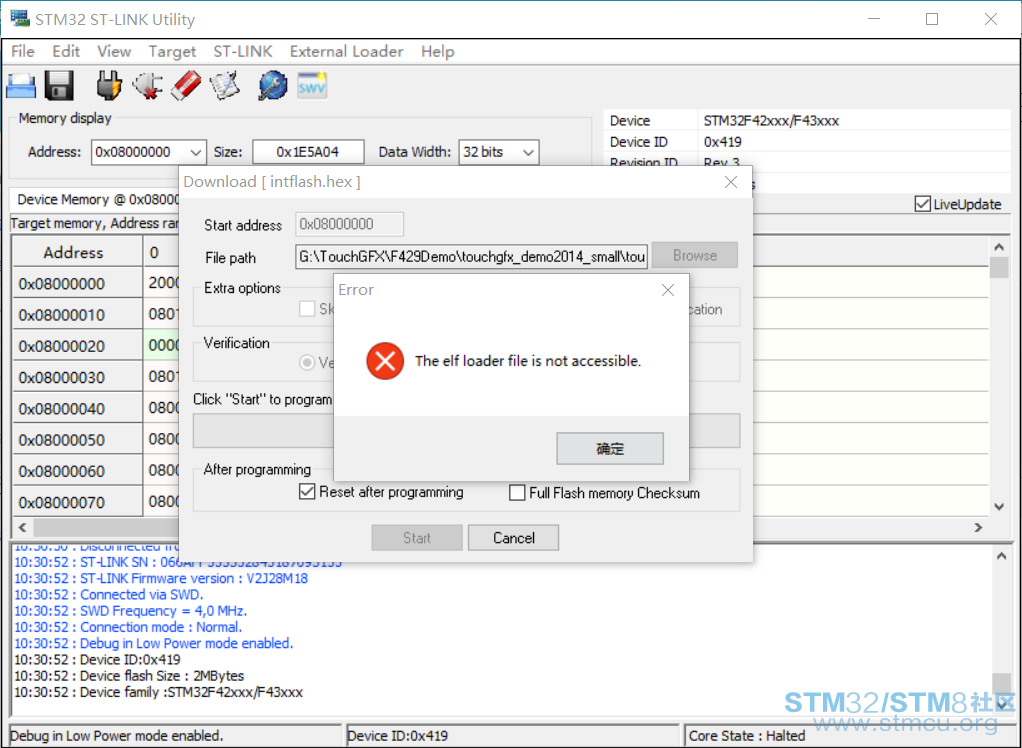Select address row 0x08000060
The width and height of the screenshot is (1022, 748).
click(77, 471)
